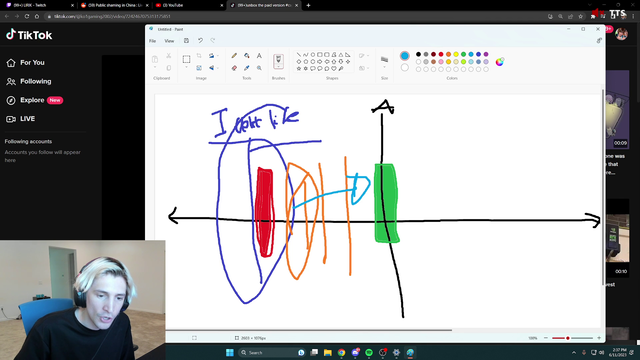Viewport: 640px width, 360px height.
Task: Open the Windows Start menu
Action: [x=230, y=352]
